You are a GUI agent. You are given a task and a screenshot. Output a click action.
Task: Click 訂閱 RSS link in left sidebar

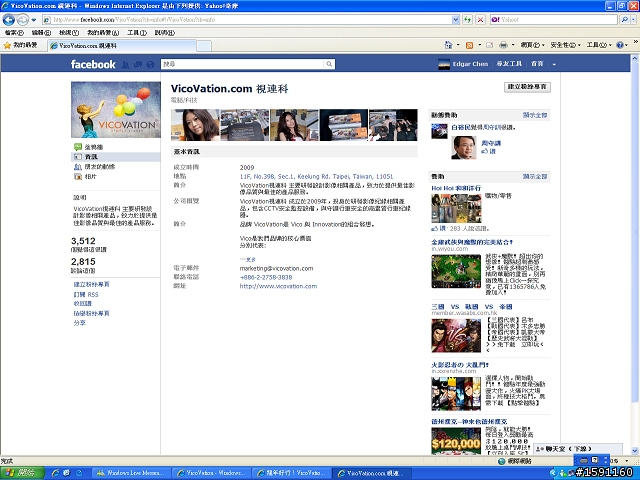click(86, 294)
